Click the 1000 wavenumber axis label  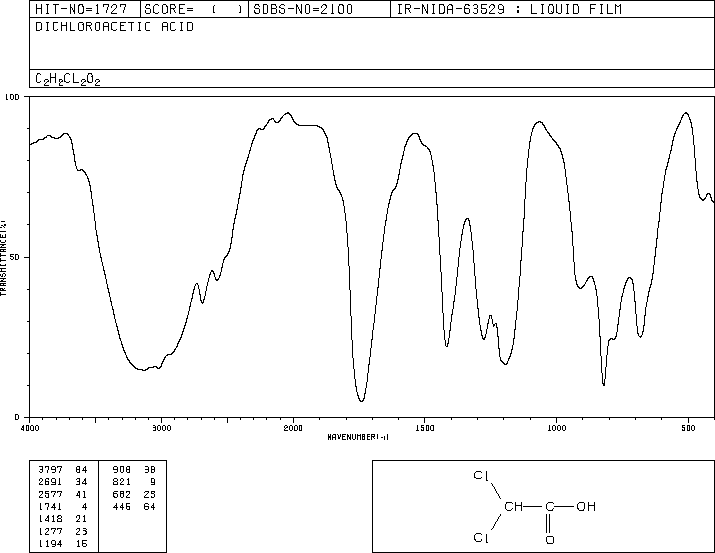coord(556,428)
